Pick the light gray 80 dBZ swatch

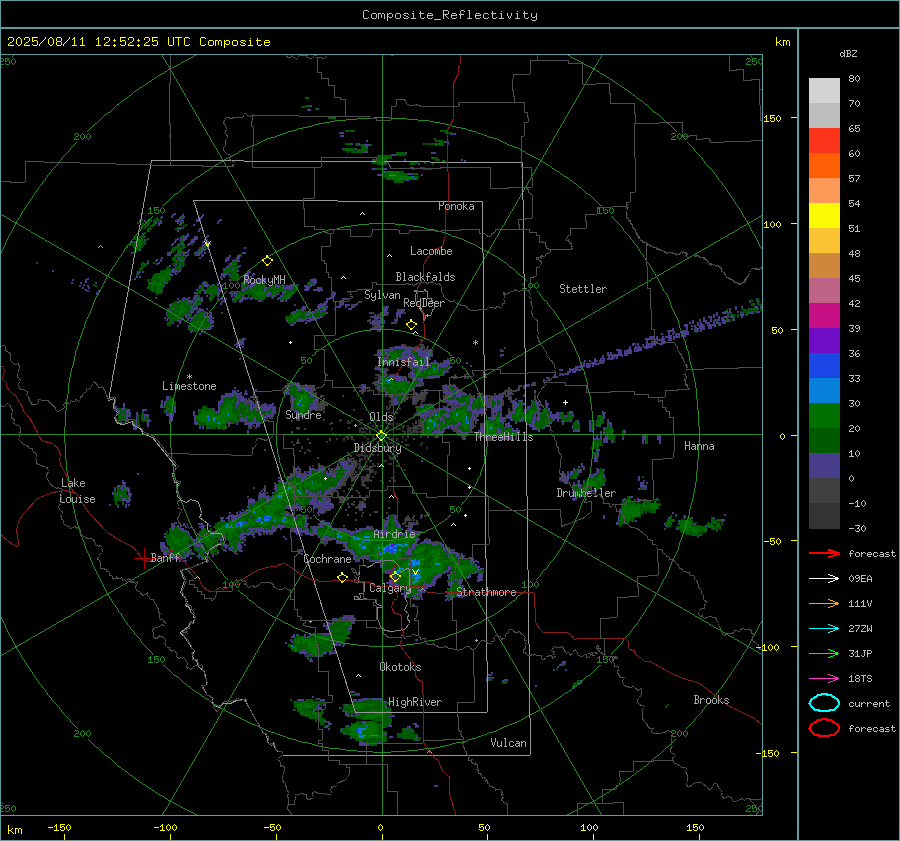pyautogui.click(x=824, y=91)
